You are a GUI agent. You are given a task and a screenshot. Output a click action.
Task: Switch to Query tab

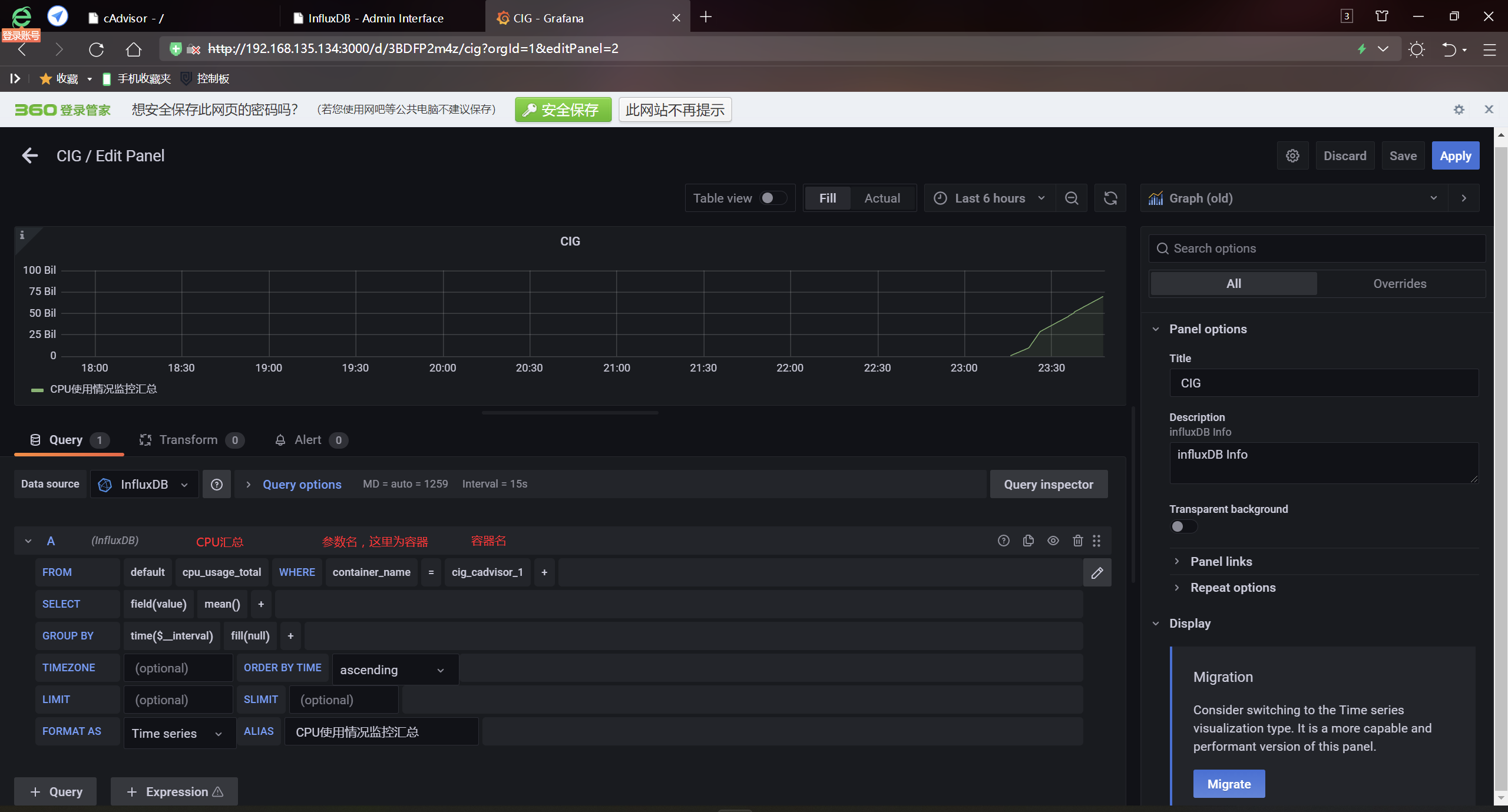(x=69, y=440)
